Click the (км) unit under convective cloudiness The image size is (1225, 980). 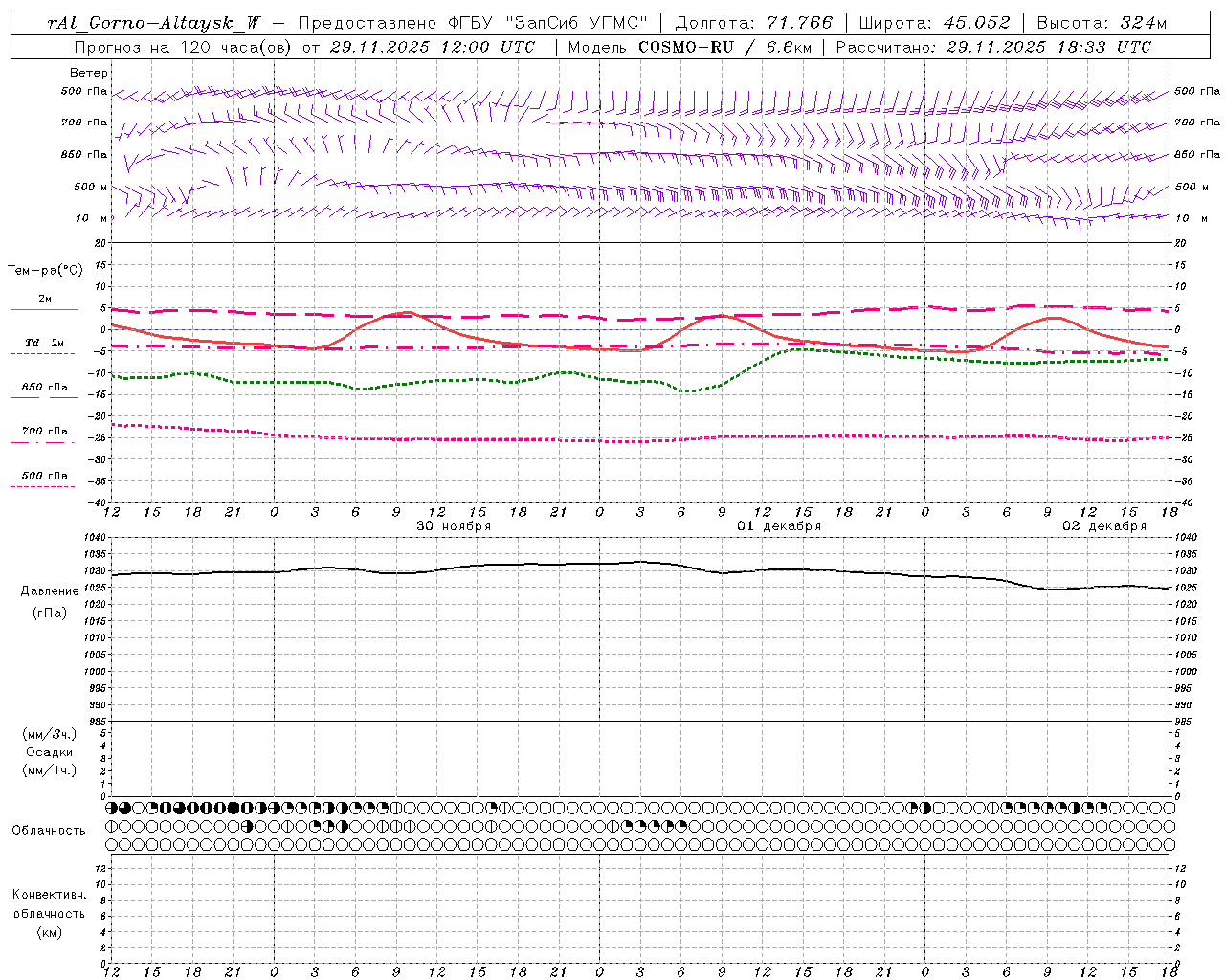[49, 932]
